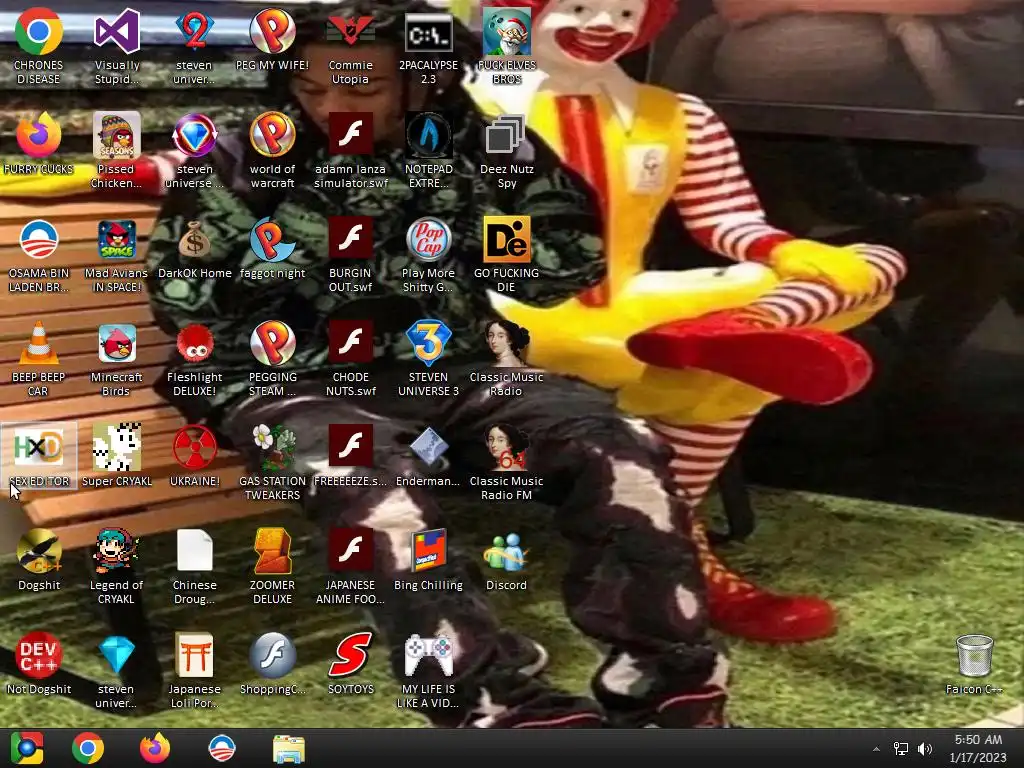Open the Falcon C++ recycle bin icon
This screenshot has height=768, width=1024.
coord(974,655)
